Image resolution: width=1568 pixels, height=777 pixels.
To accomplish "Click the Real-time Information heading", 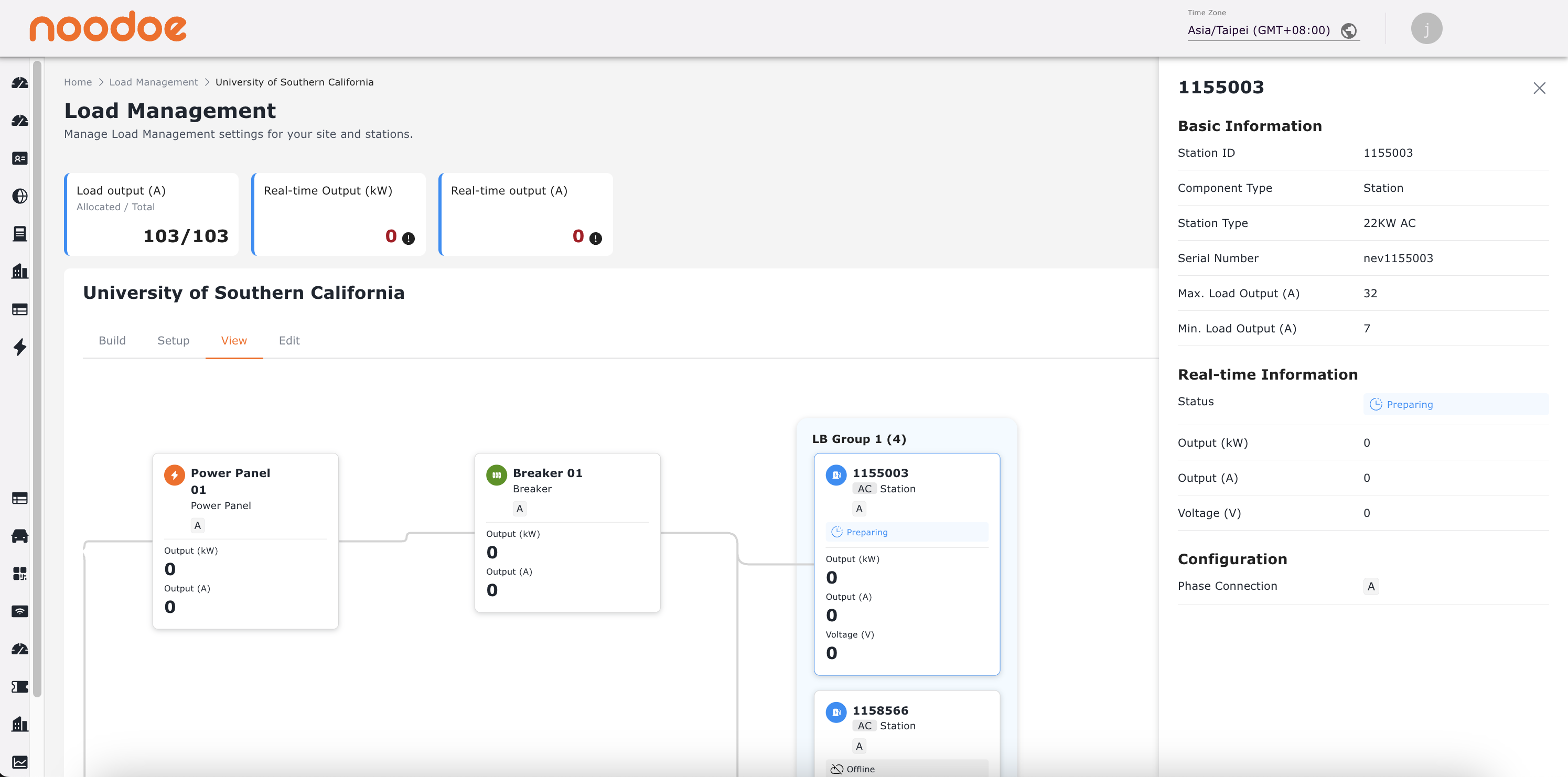I will (x=1268, y=375).
